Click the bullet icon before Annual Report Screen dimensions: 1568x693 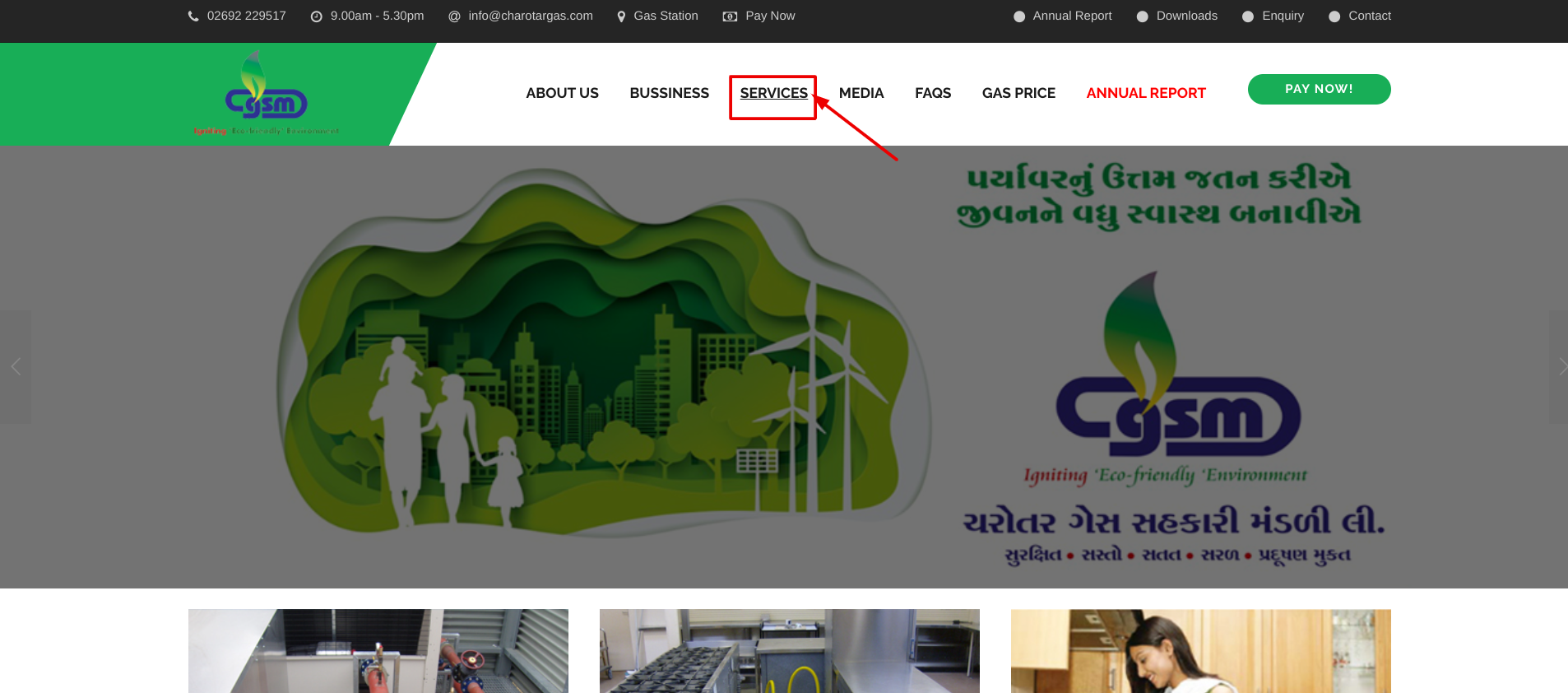click(1019, 16)
